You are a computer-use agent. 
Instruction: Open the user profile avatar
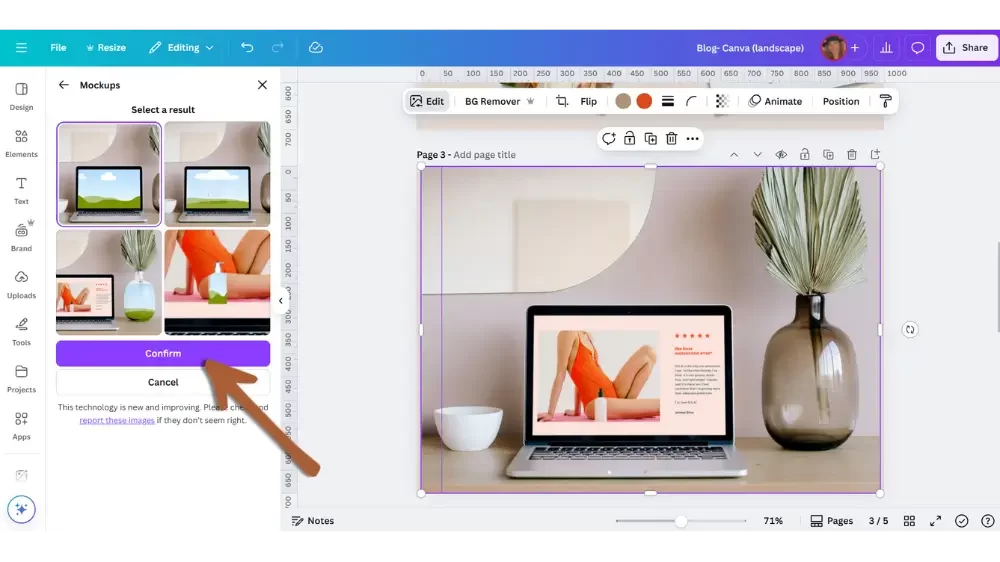[832, 48]
